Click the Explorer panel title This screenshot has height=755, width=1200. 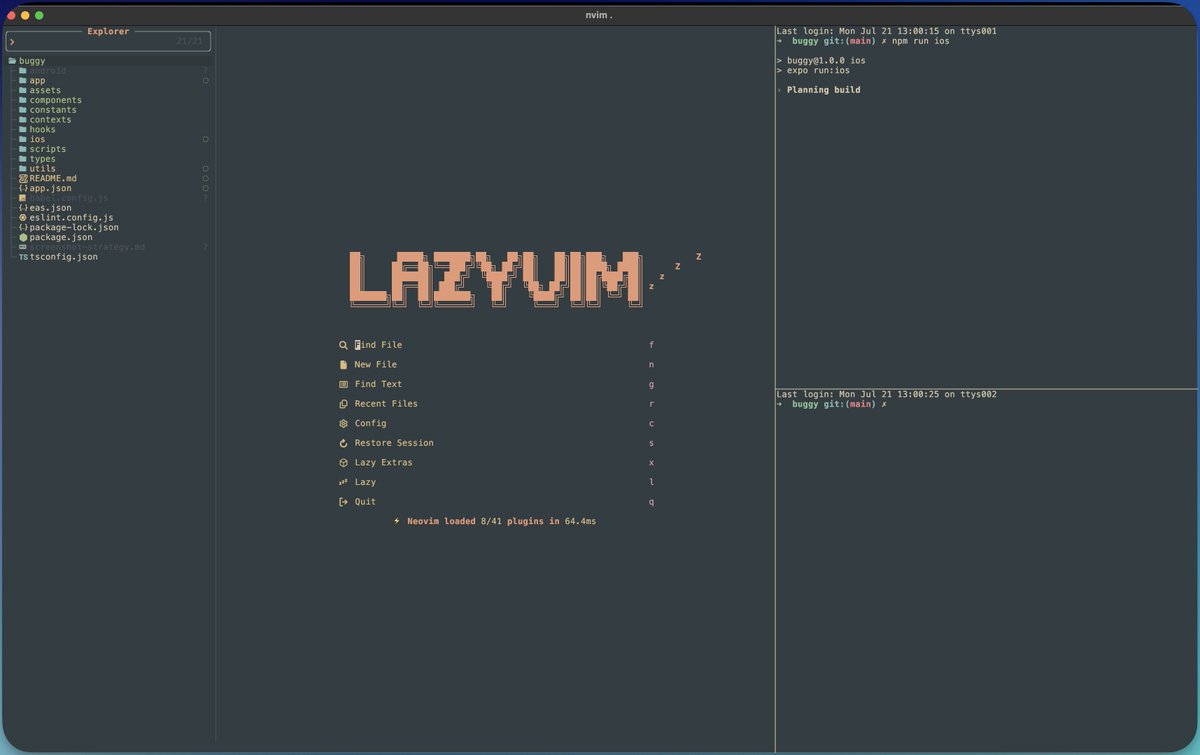108,31
